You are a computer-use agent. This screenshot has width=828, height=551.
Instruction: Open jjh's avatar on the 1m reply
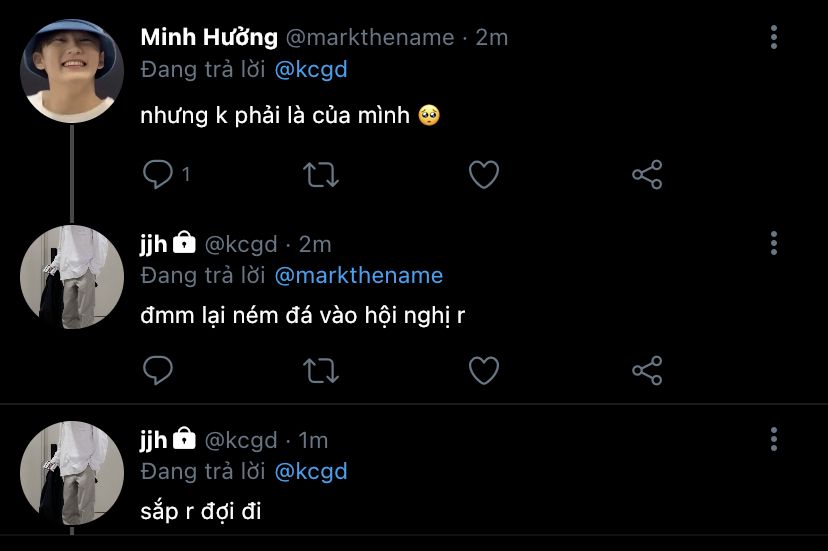click(x=72, y=473)
